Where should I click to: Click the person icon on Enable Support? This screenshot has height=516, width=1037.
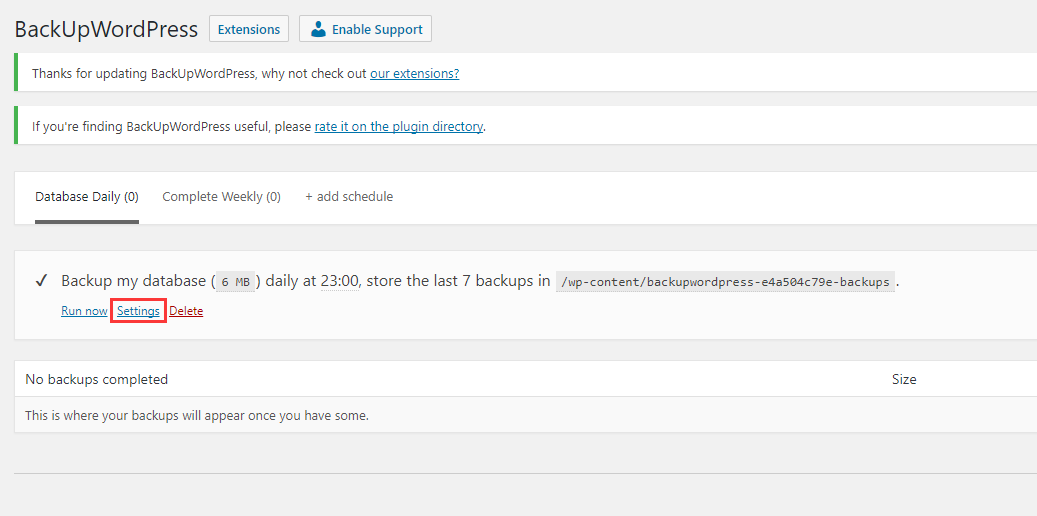(318, 29)
